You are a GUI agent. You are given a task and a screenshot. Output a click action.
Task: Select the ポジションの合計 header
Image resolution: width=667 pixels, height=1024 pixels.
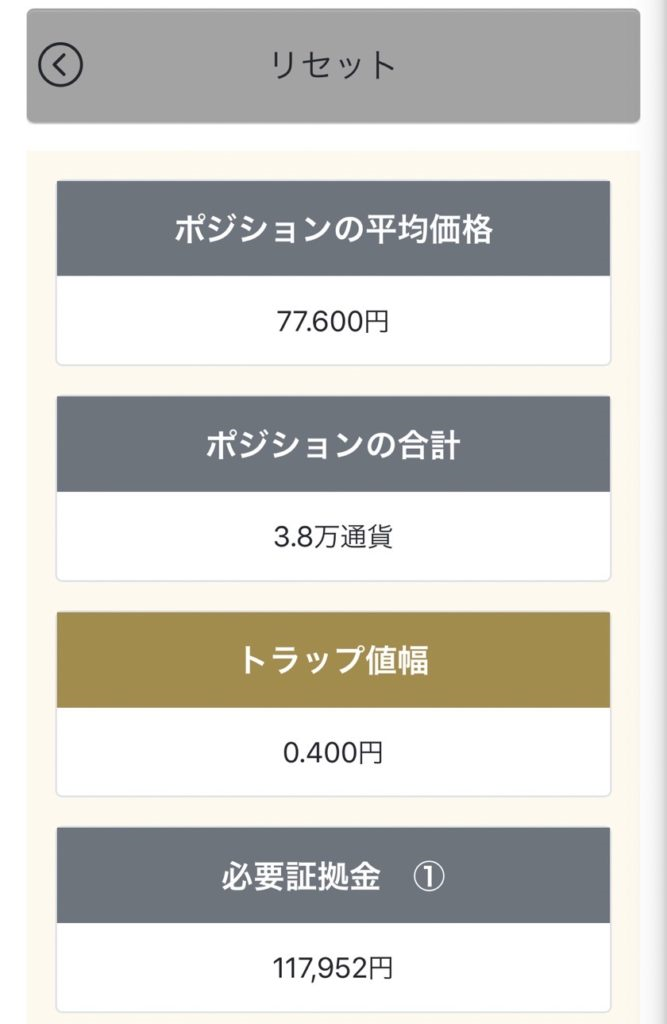[x=333, y=445]
